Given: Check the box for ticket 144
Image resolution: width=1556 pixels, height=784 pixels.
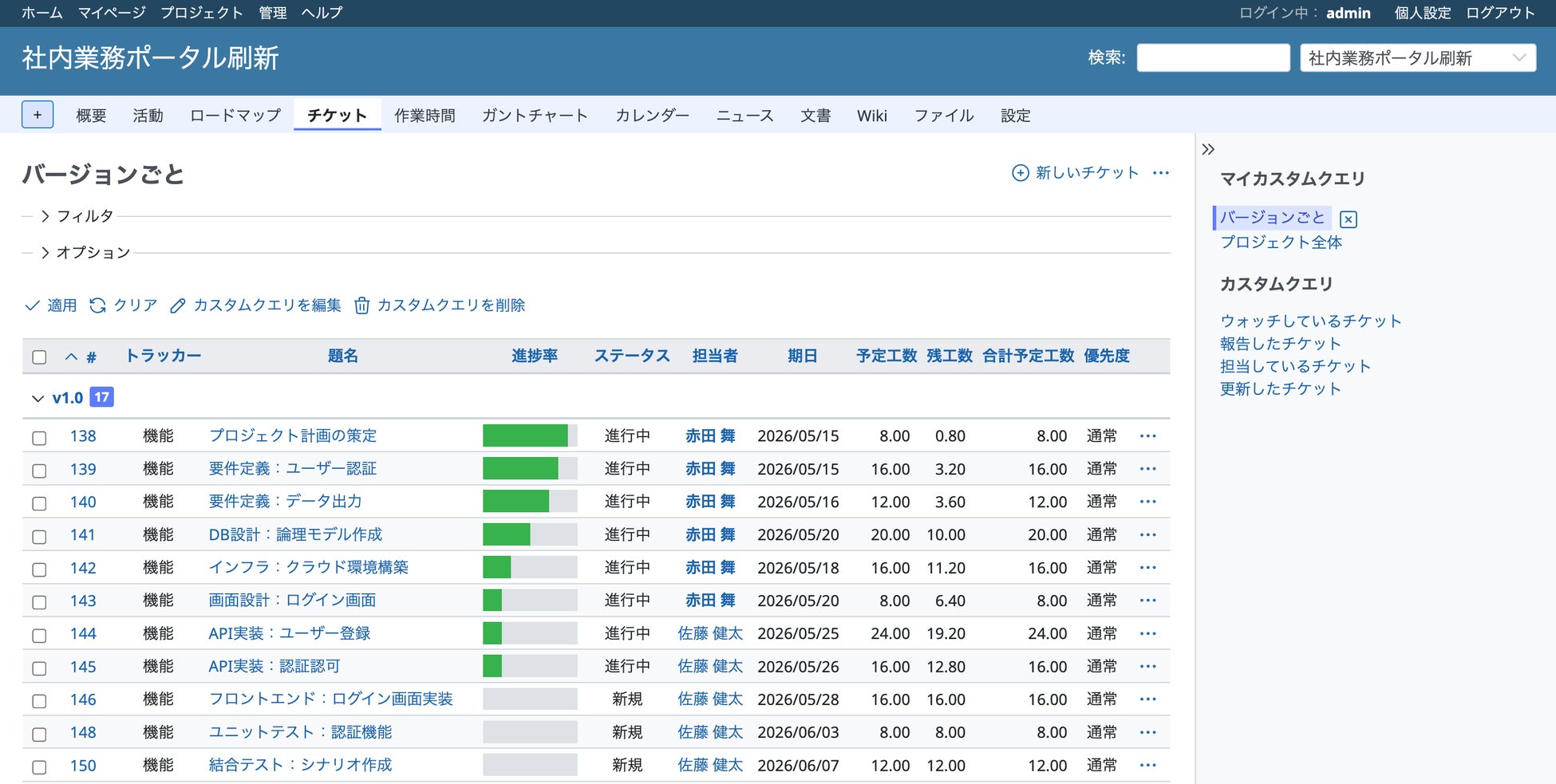Looking at the screenshot, I should pos(39,636).
